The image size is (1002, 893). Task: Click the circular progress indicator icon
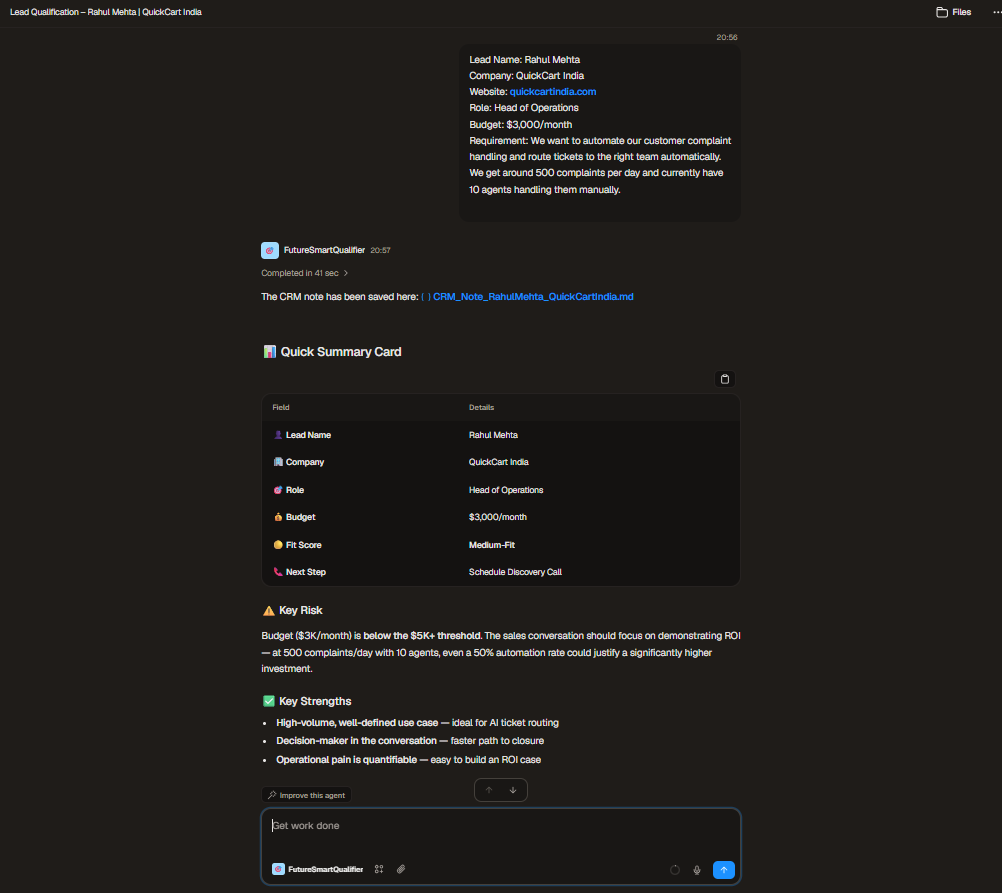pos(675,870)
